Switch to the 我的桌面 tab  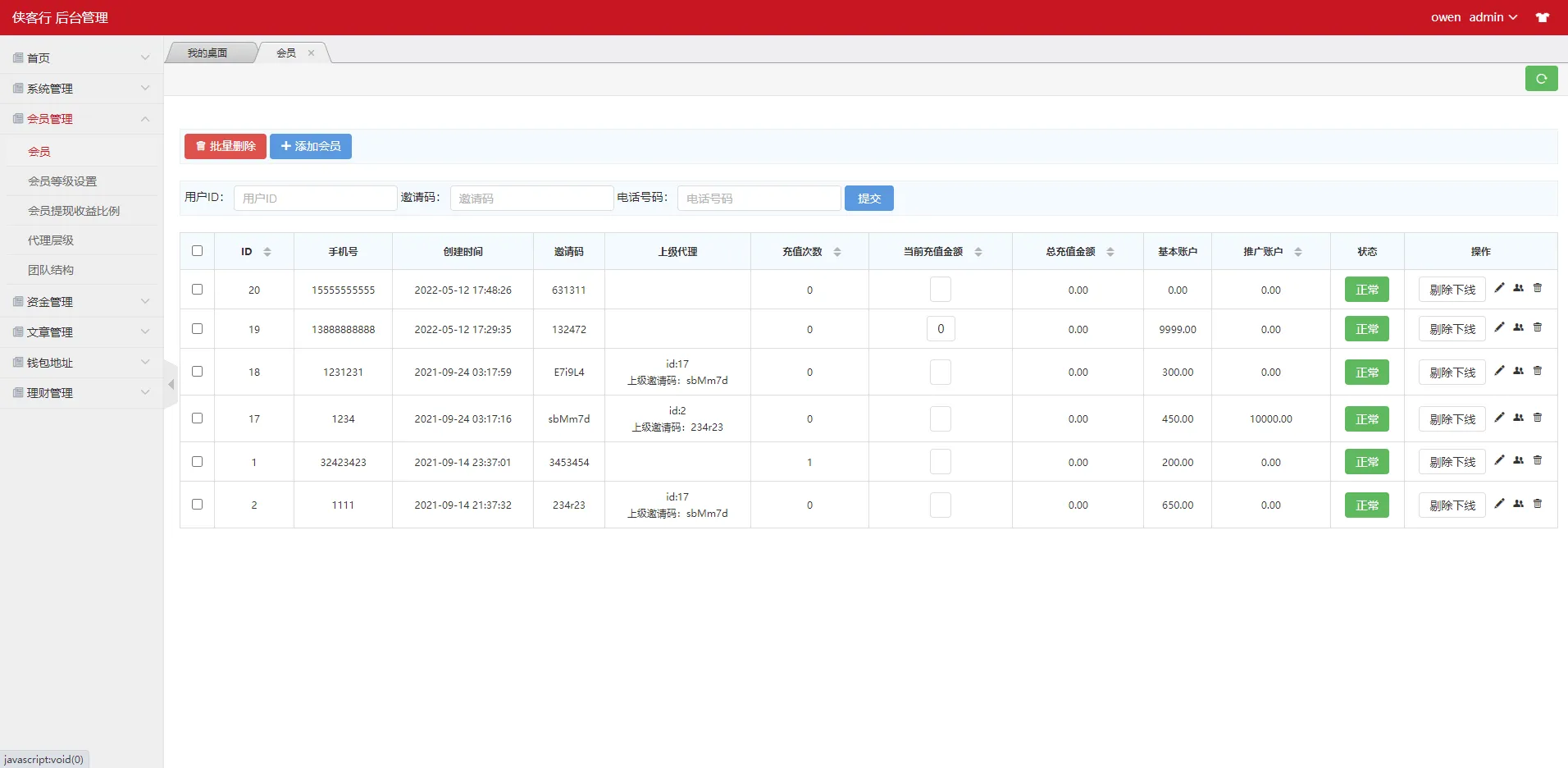tap(207, 53)
